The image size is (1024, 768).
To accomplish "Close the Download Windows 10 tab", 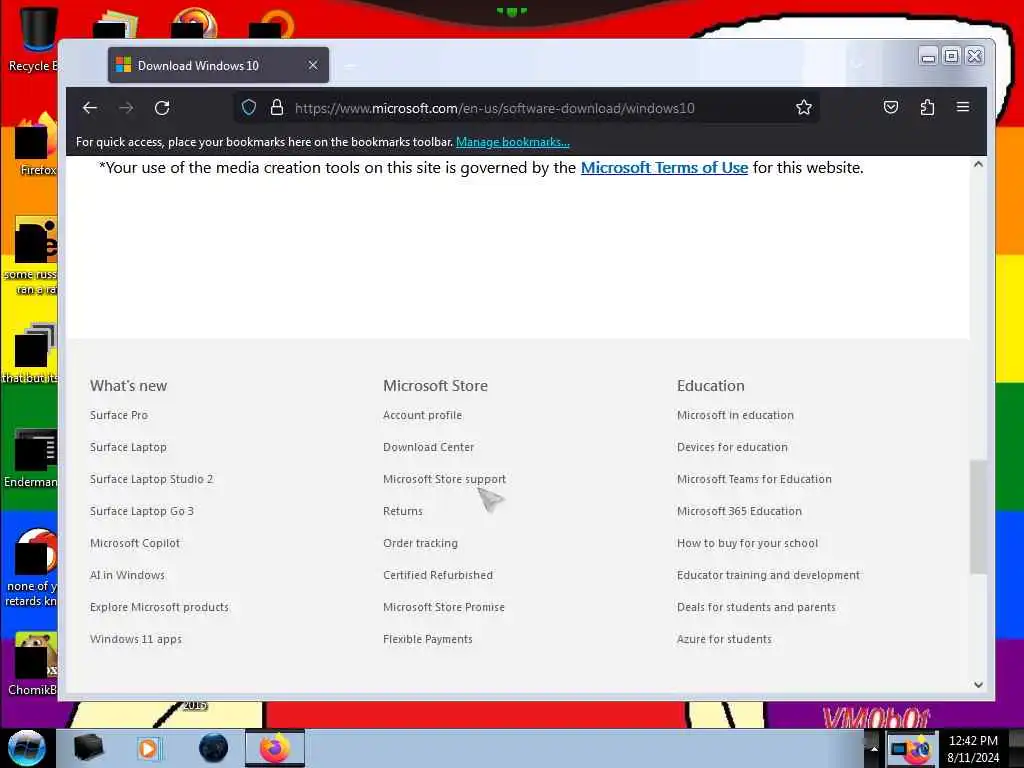I will pos(313,65).
